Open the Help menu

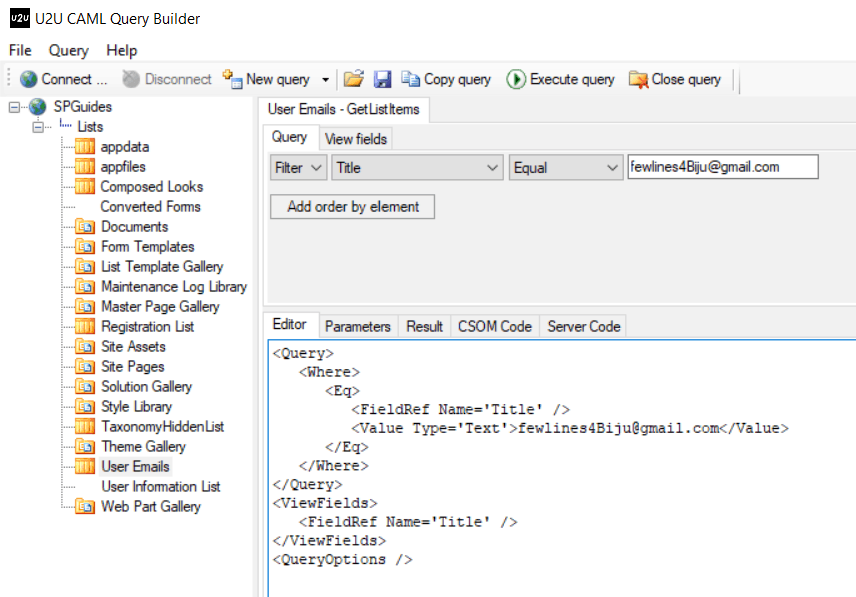(121, 50)
